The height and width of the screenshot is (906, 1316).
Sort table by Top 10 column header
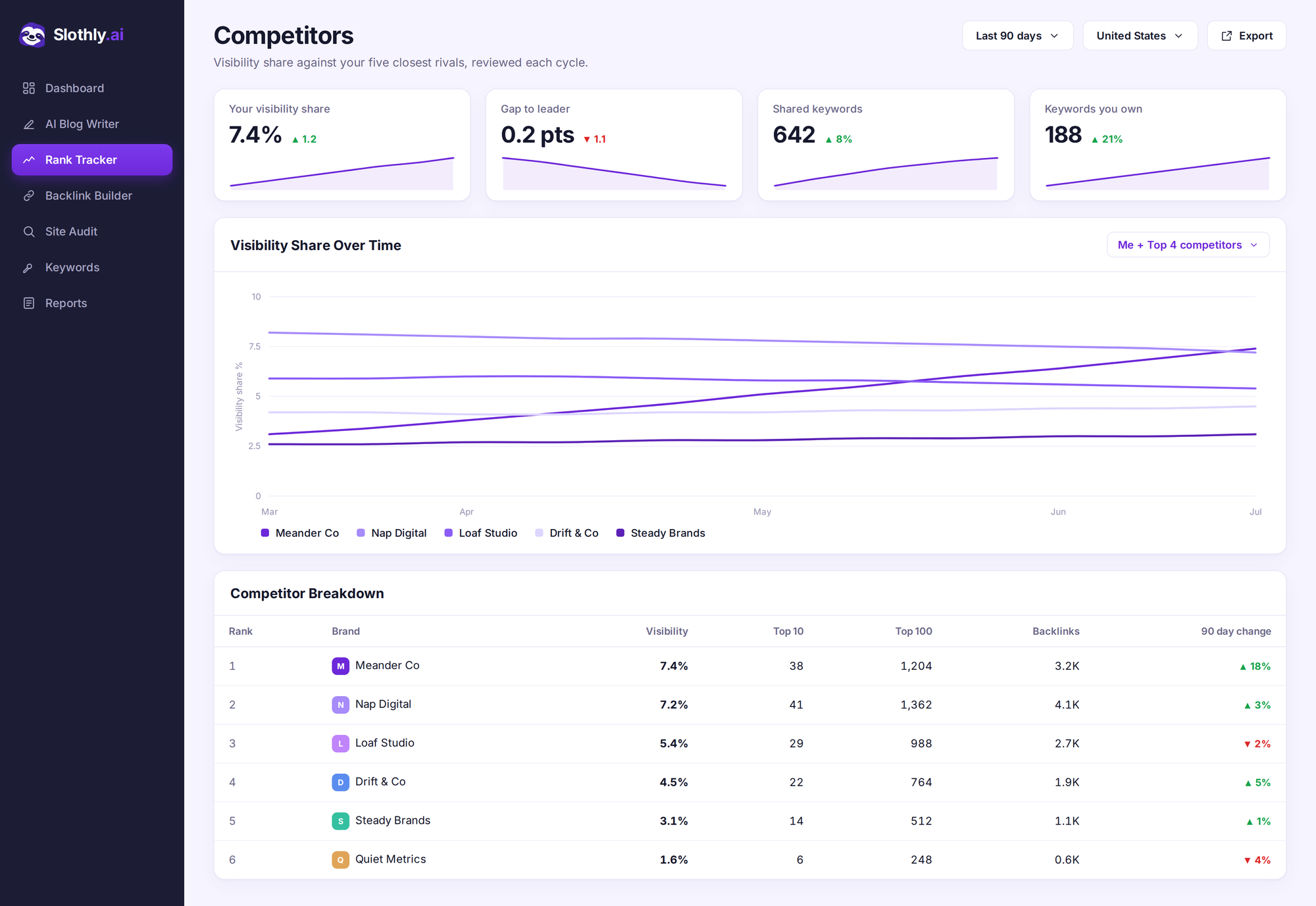[x=788, y=632]
